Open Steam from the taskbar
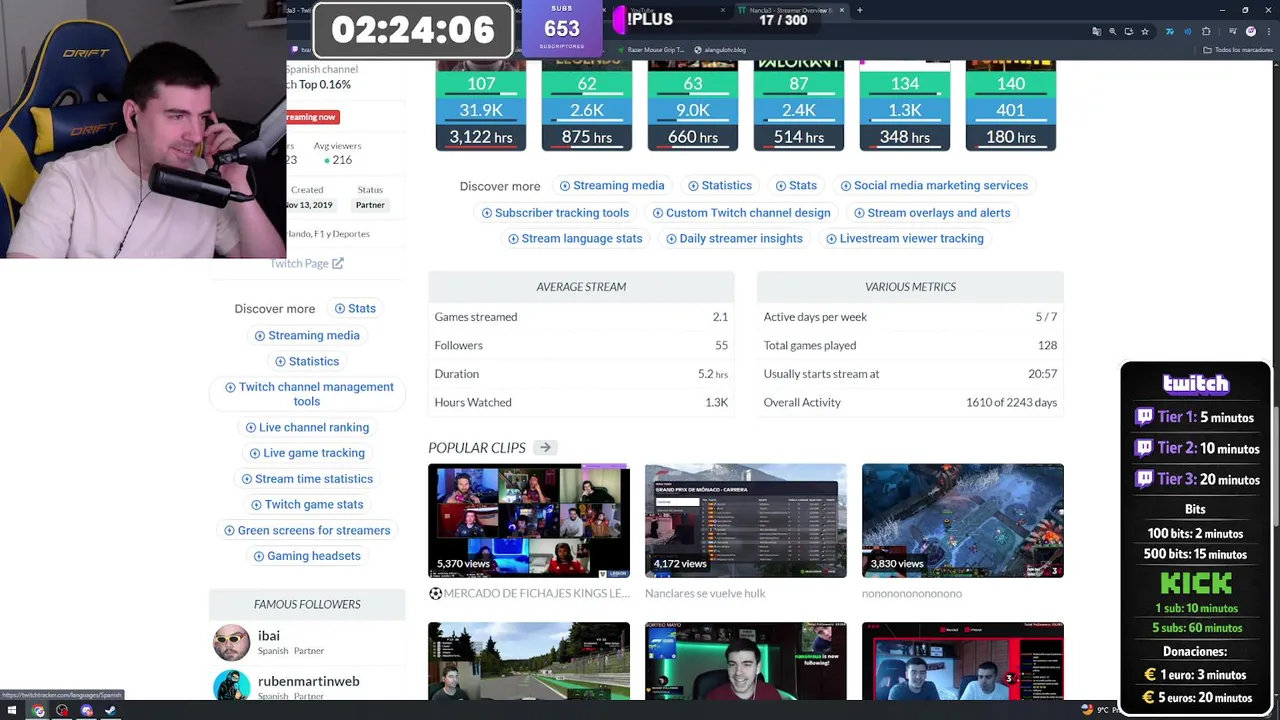Viewport: 1280px width, 720px height. 110,711
